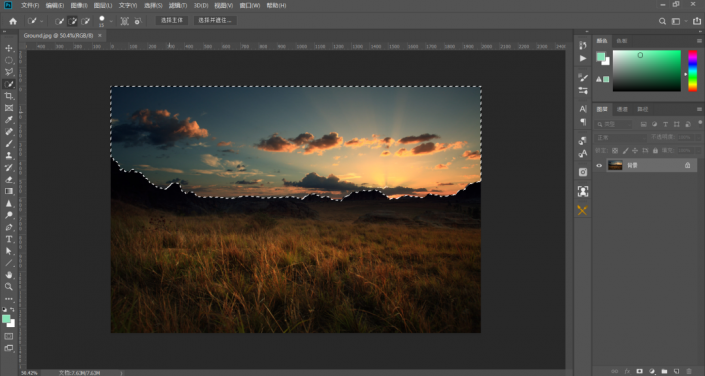Open the Layers panel options menu
Screen dimensions: 705x376
699,109
